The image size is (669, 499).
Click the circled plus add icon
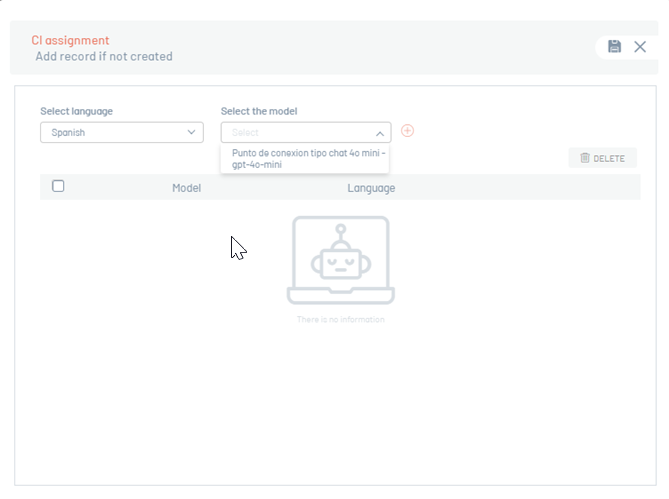tap(407, 131)
